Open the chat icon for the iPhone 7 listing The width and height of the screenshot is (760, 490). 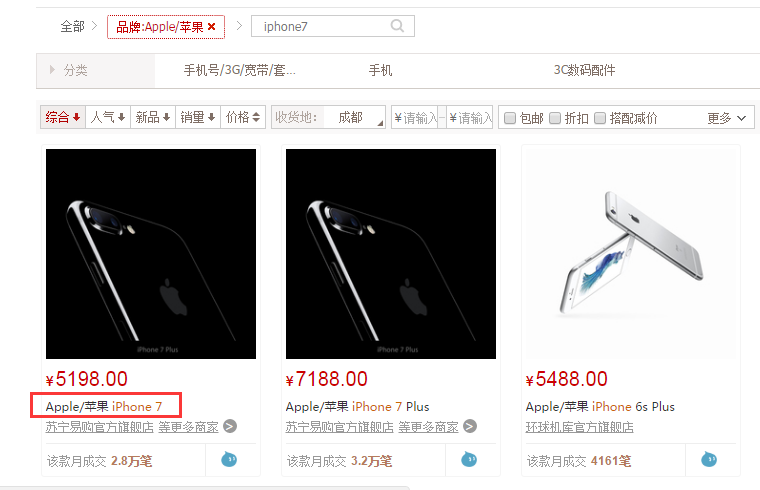[x=229, y=459]
